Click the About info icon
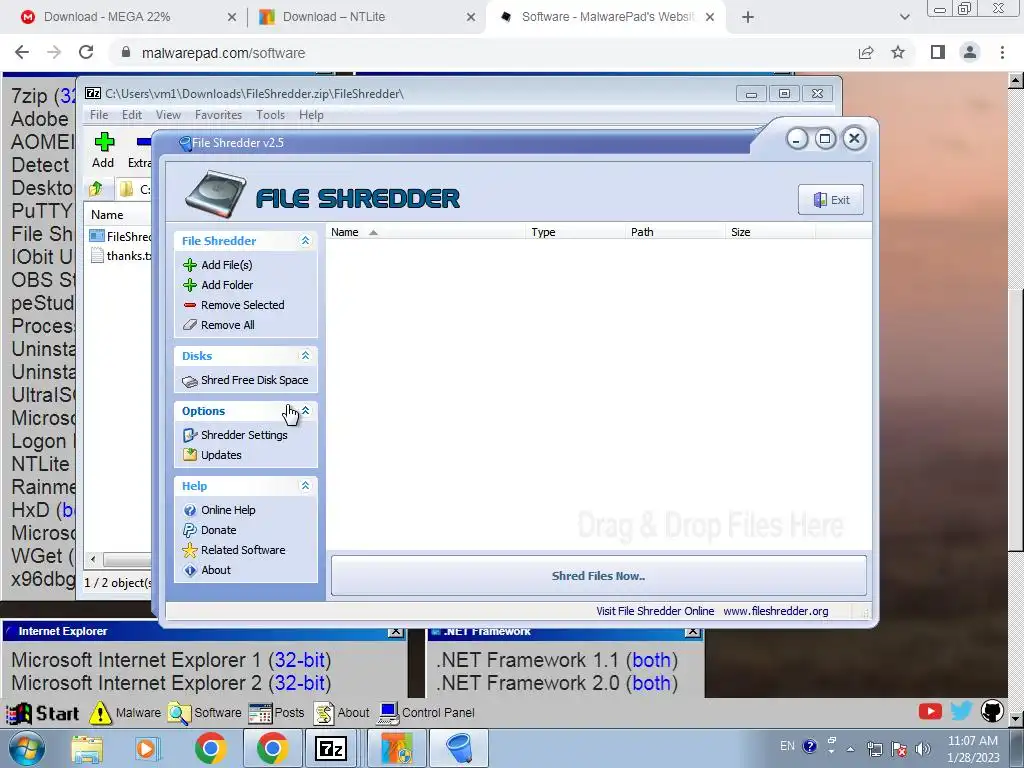 tap(190, 571)
